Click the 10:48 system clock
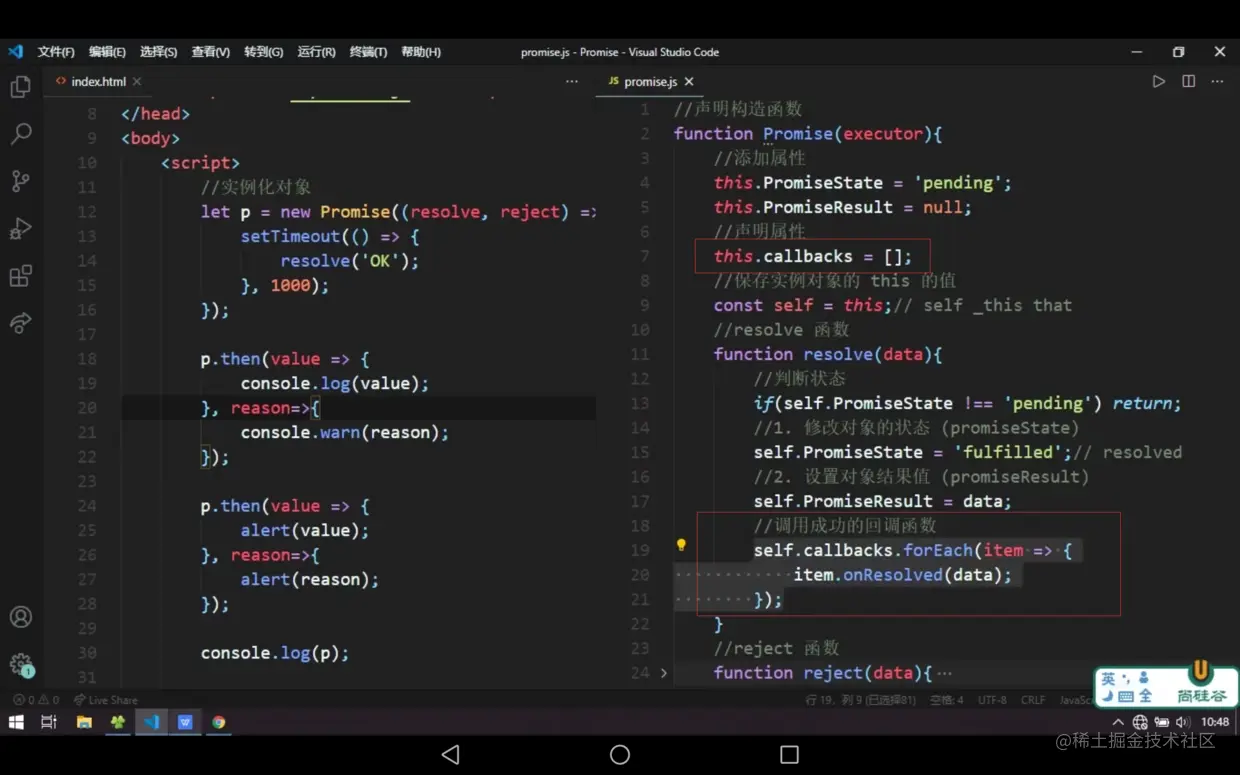This screenshot has width=1240, height=775. [x=1215, y=722]
